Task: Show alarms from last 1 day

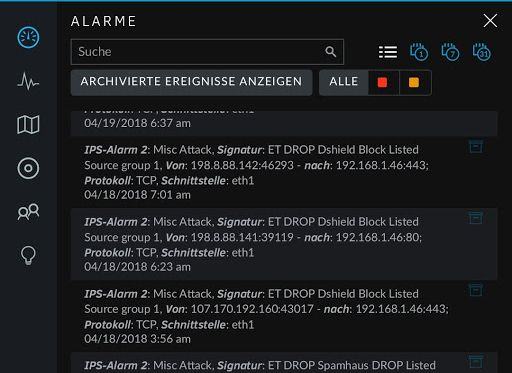Action: click(419, 52)
